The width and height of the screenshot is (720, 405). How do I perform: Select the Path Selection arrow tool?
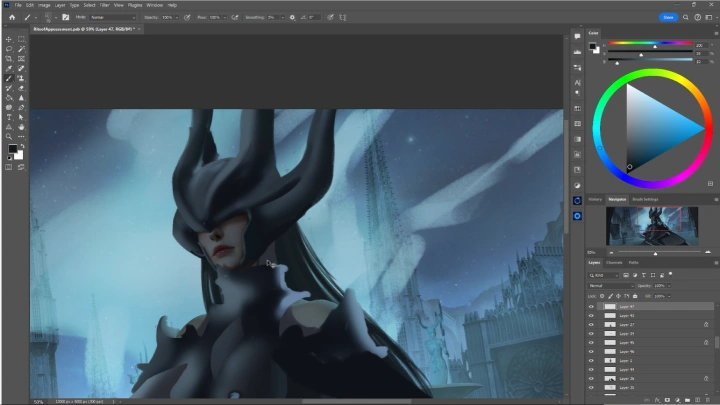(21, 118)
